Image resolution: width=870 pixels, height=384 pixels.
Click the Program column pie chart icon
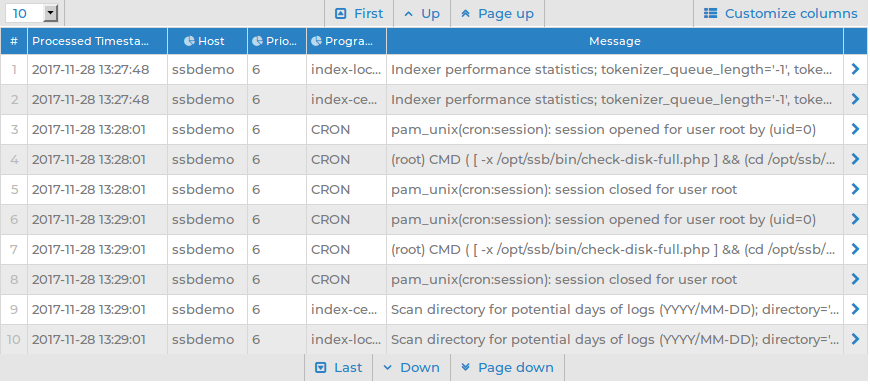316,41
